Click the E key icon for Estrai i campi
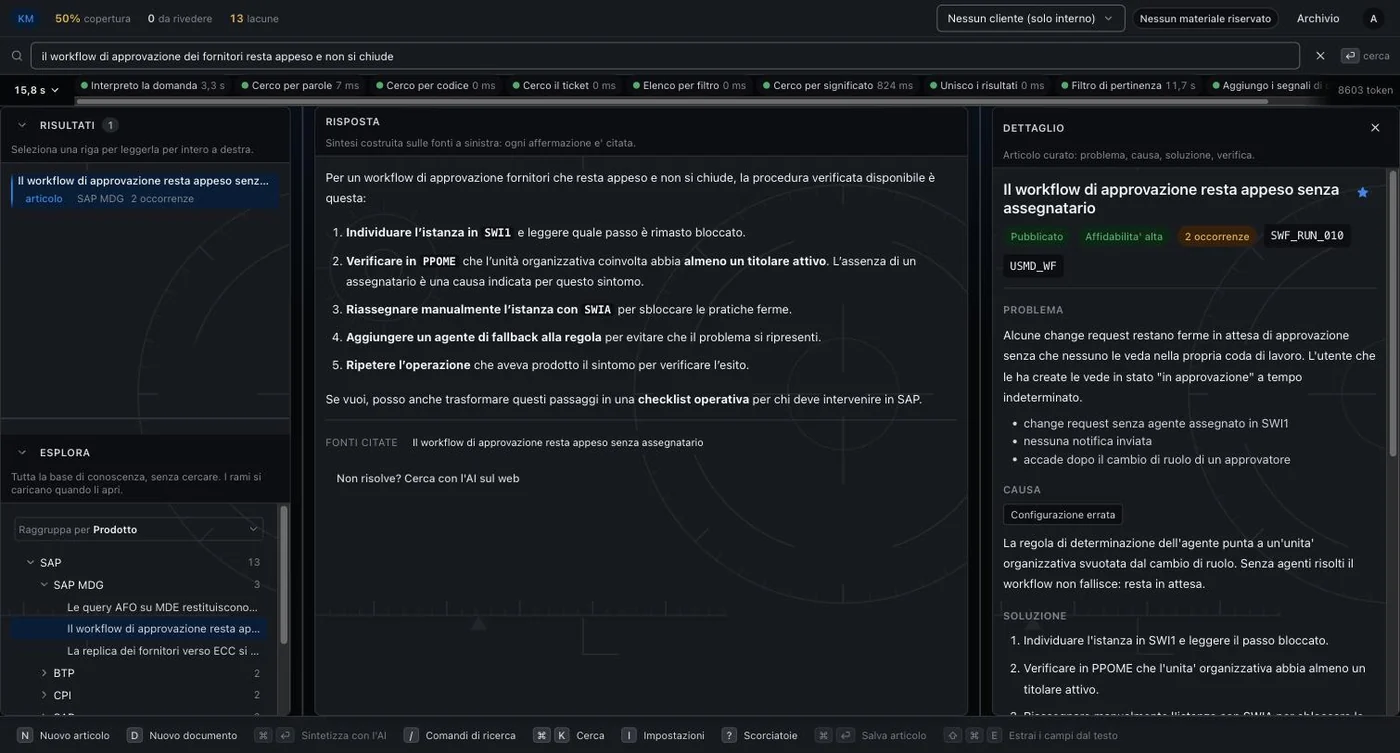 [x=993, y=735]
